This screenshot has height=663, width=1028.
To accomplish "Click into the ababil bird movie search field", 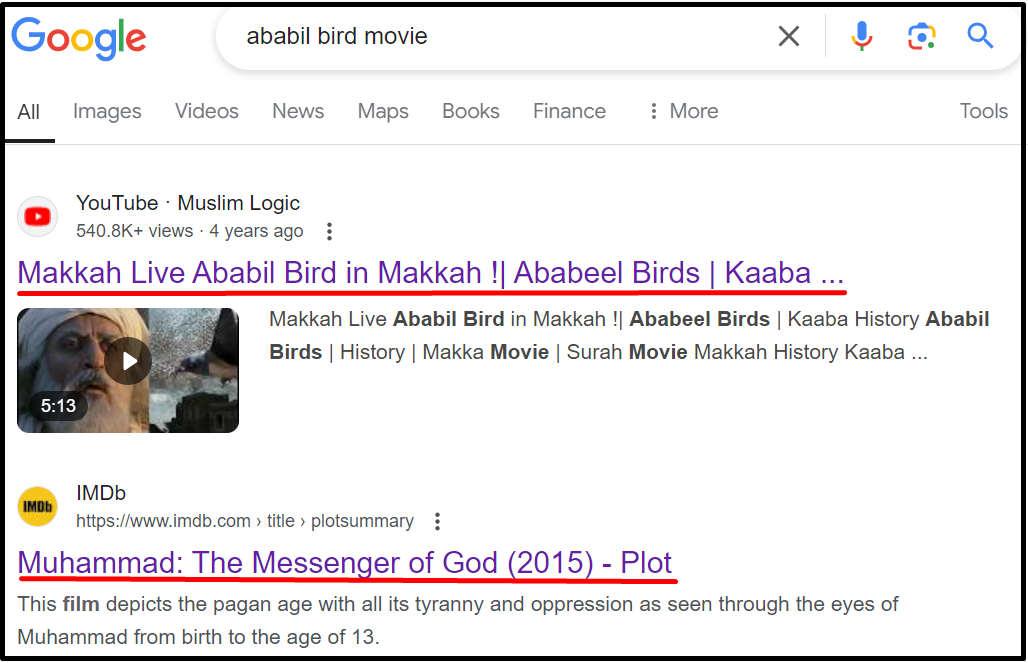I will click(498, 36).
